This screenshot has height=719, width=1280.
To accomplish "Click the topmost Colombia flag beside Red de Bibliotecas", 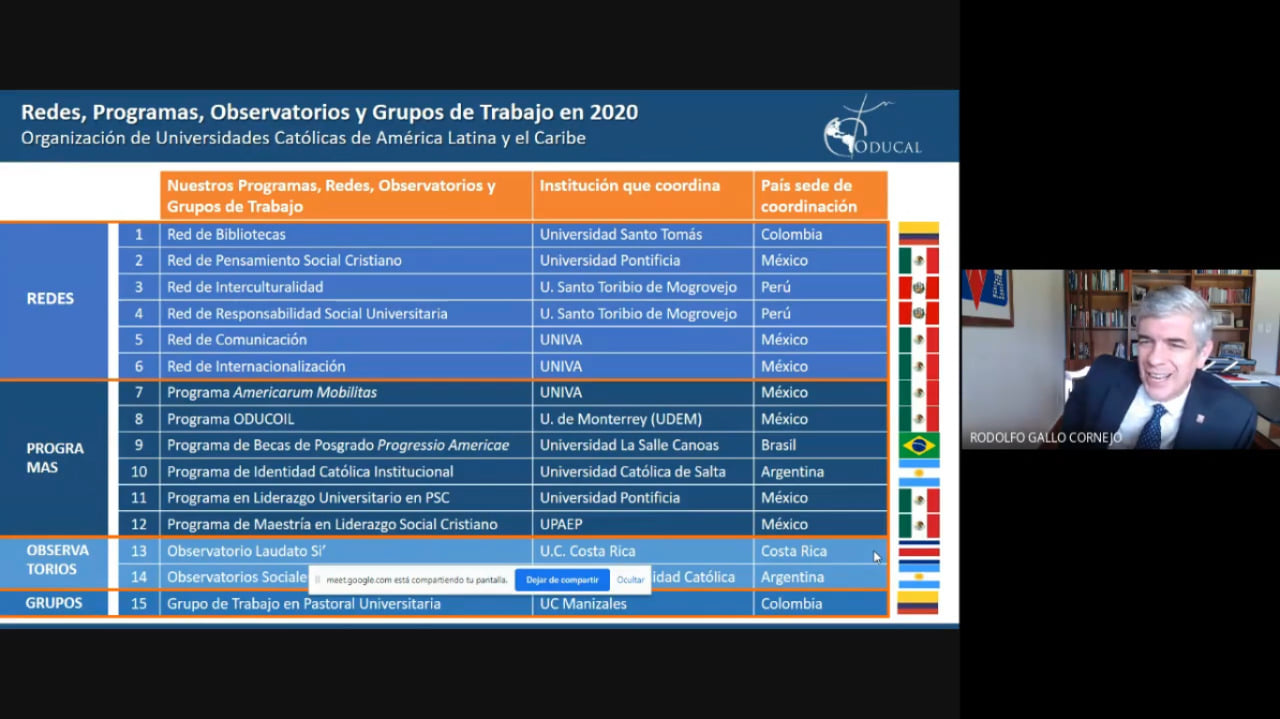I will pyautogui.click(x=918, y=234).
